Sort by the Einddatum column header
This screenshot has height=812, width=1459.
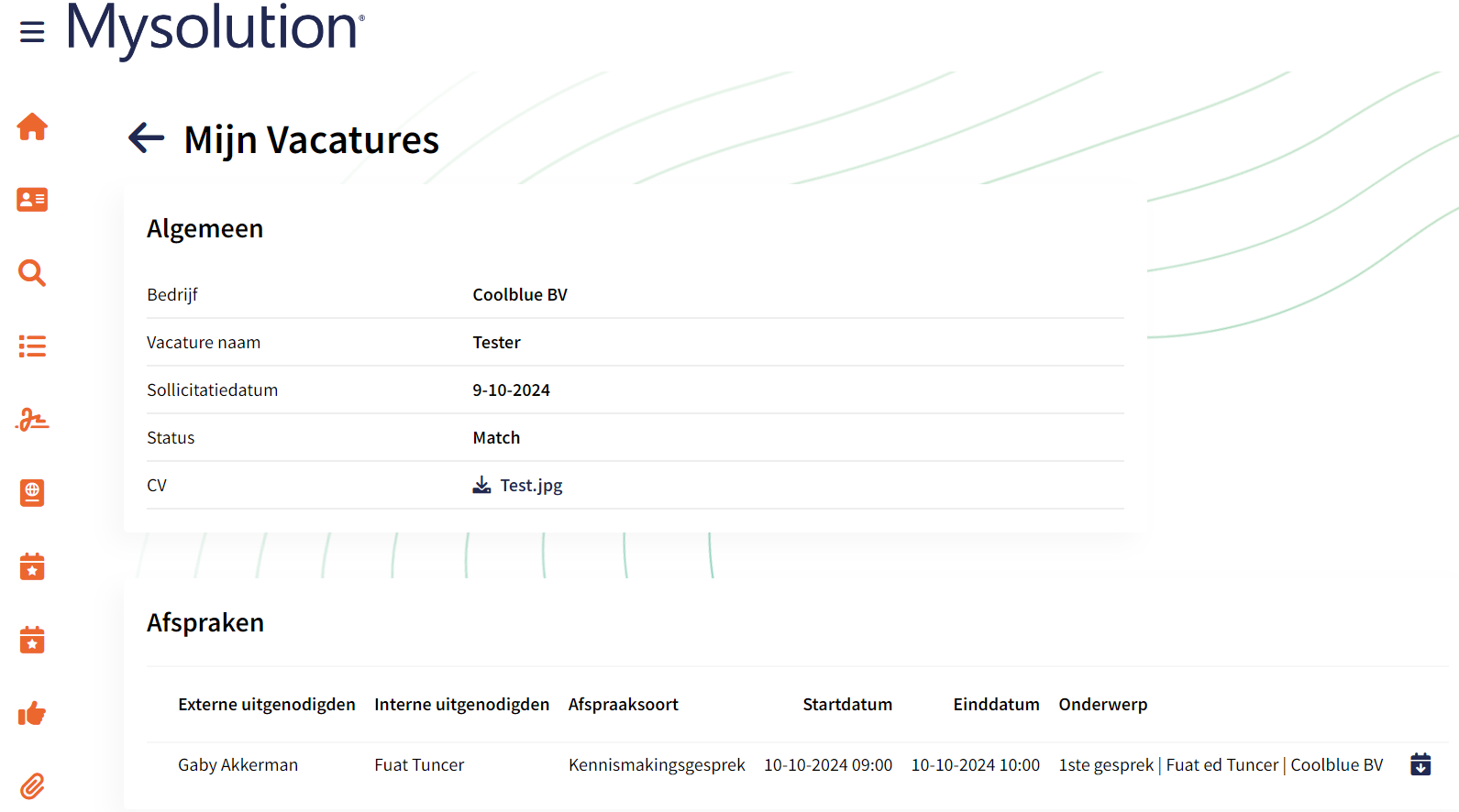pos(996,704)
